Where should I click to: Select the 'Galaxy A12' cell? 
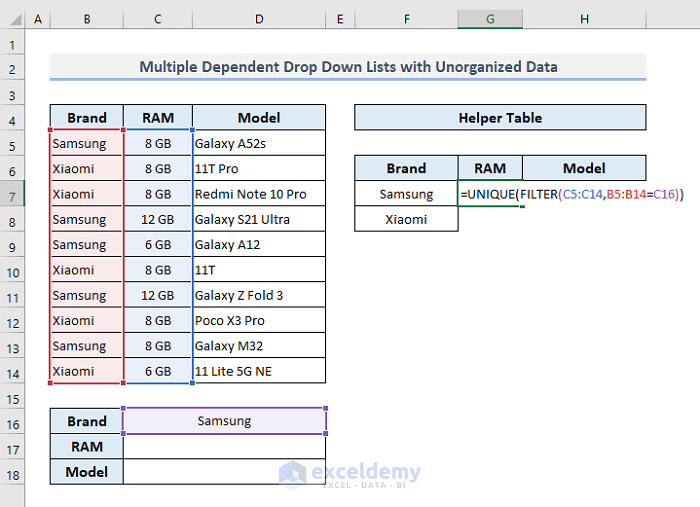(259, 245)
